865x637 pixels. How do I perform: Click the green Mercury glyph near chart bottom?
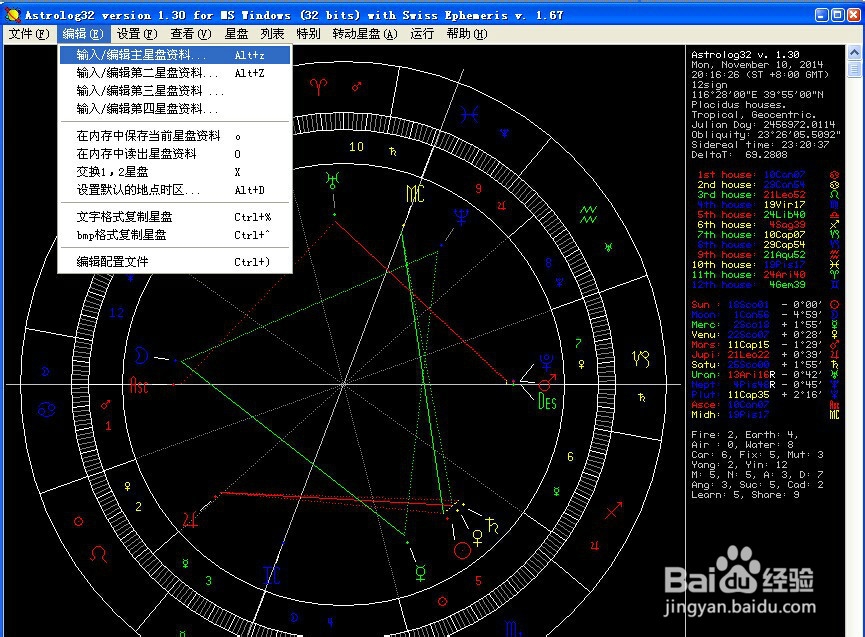420,573
